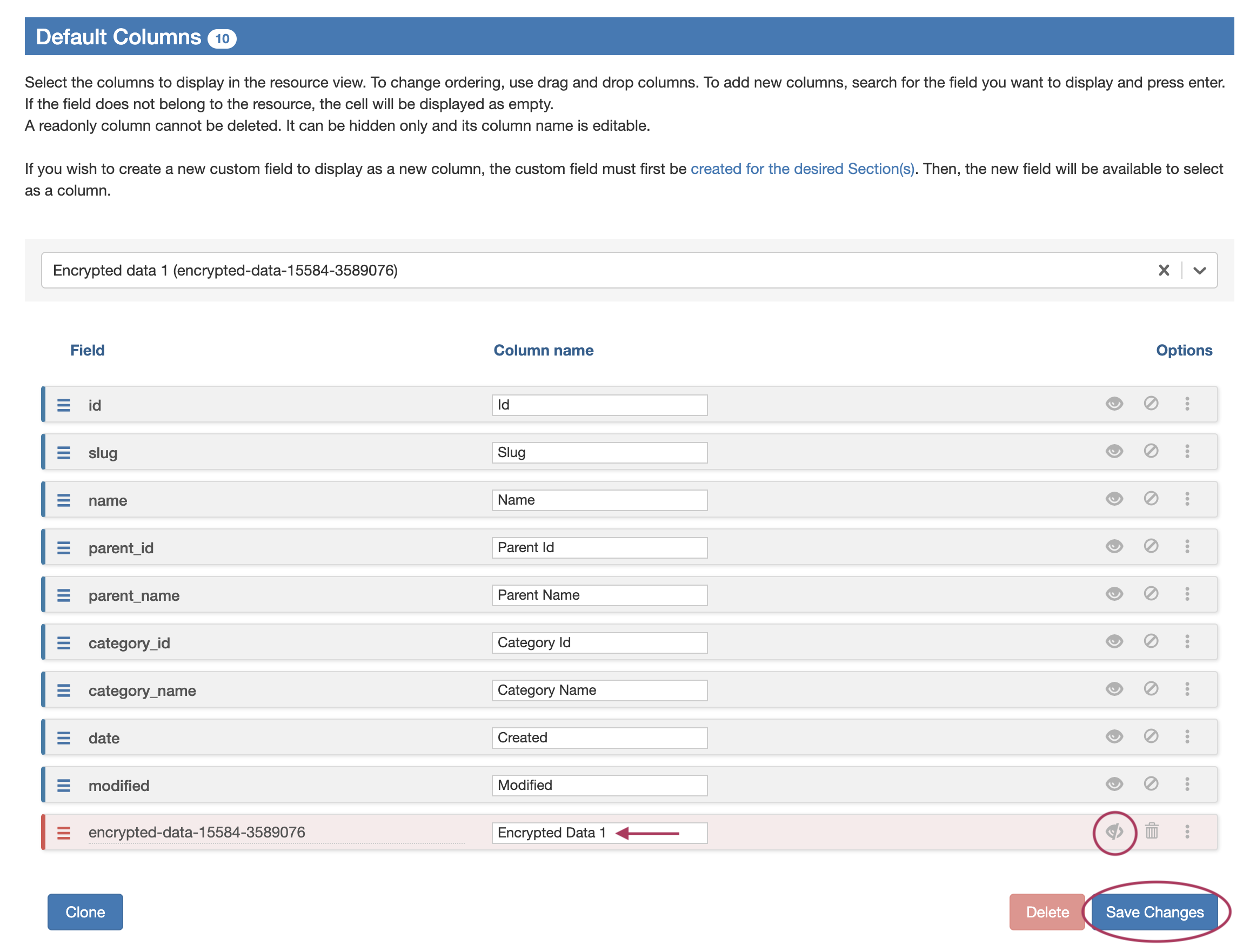Expand the field search dropdown chevron
This screenshot has height=952, width=1243.
click(1199, 270)
